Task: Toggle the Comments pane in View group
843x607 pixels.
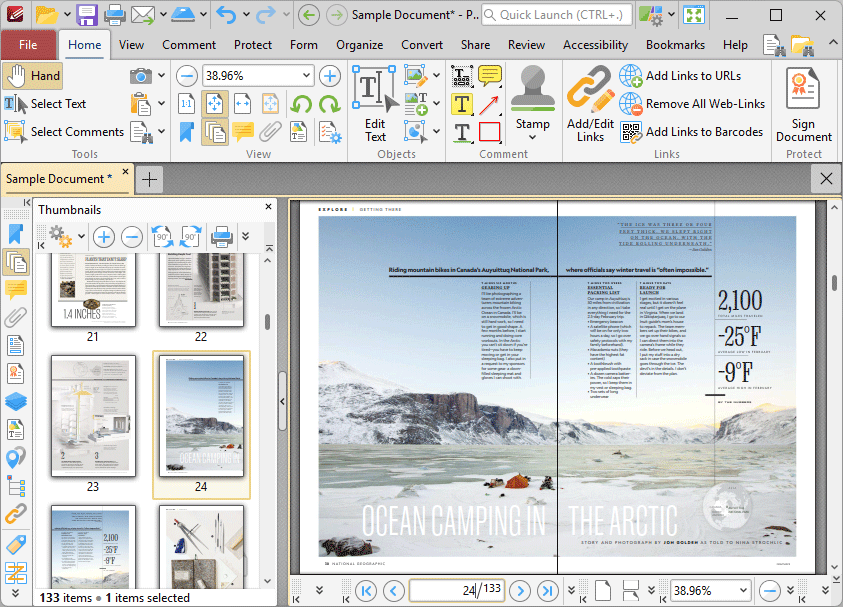Action: (x=242, y=132)
